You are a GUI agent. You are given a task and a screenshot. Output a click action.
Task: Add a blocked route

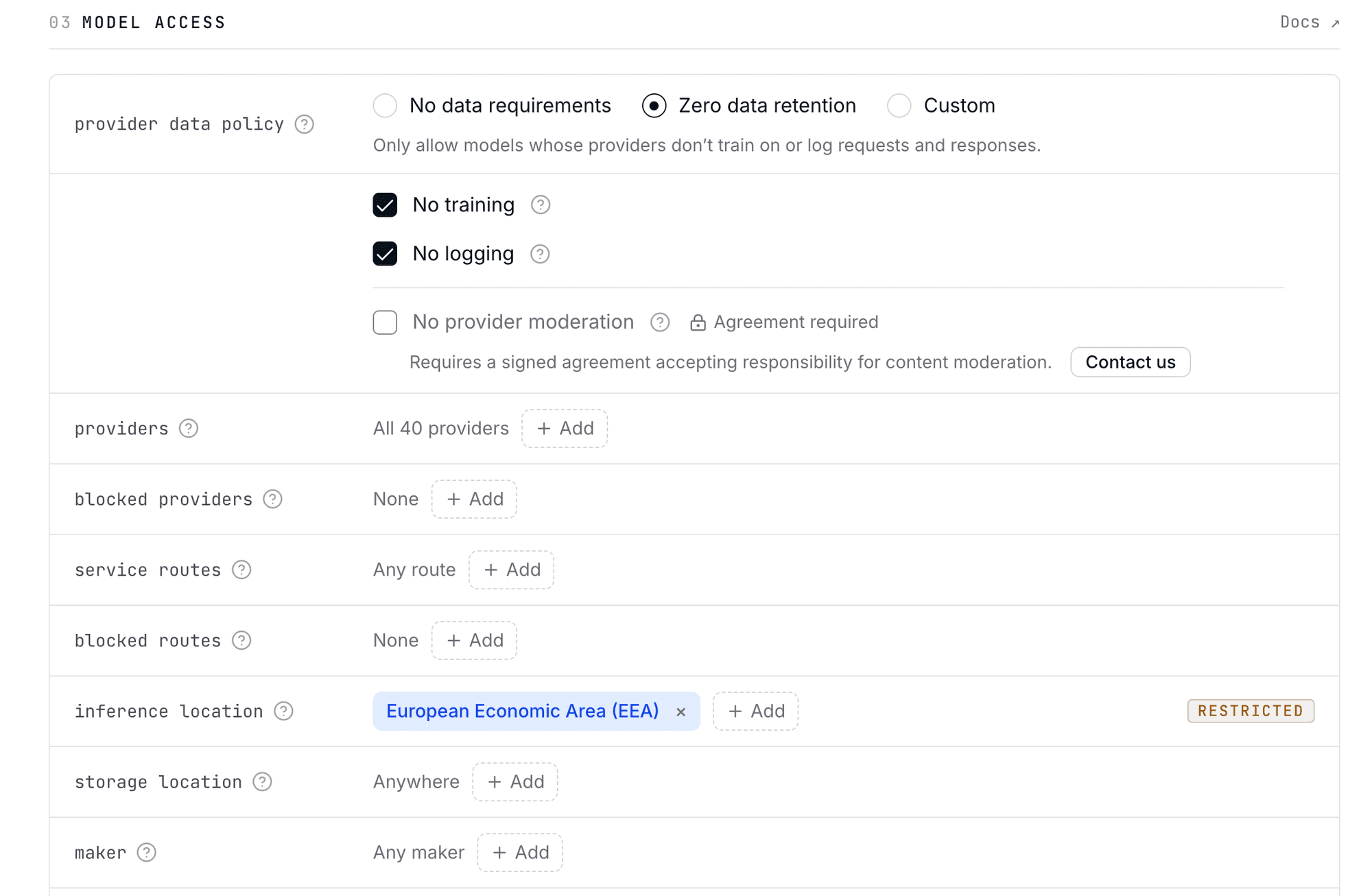tap(474, 640)
